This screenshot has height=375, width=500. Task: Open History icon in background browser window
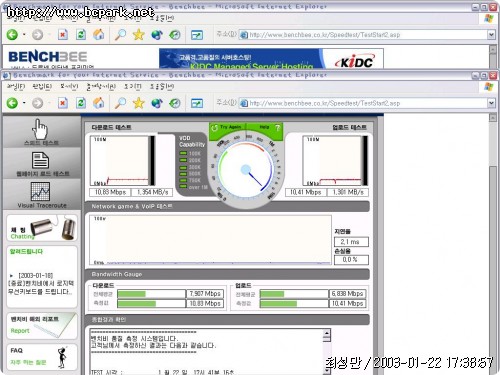pos(175,34)
